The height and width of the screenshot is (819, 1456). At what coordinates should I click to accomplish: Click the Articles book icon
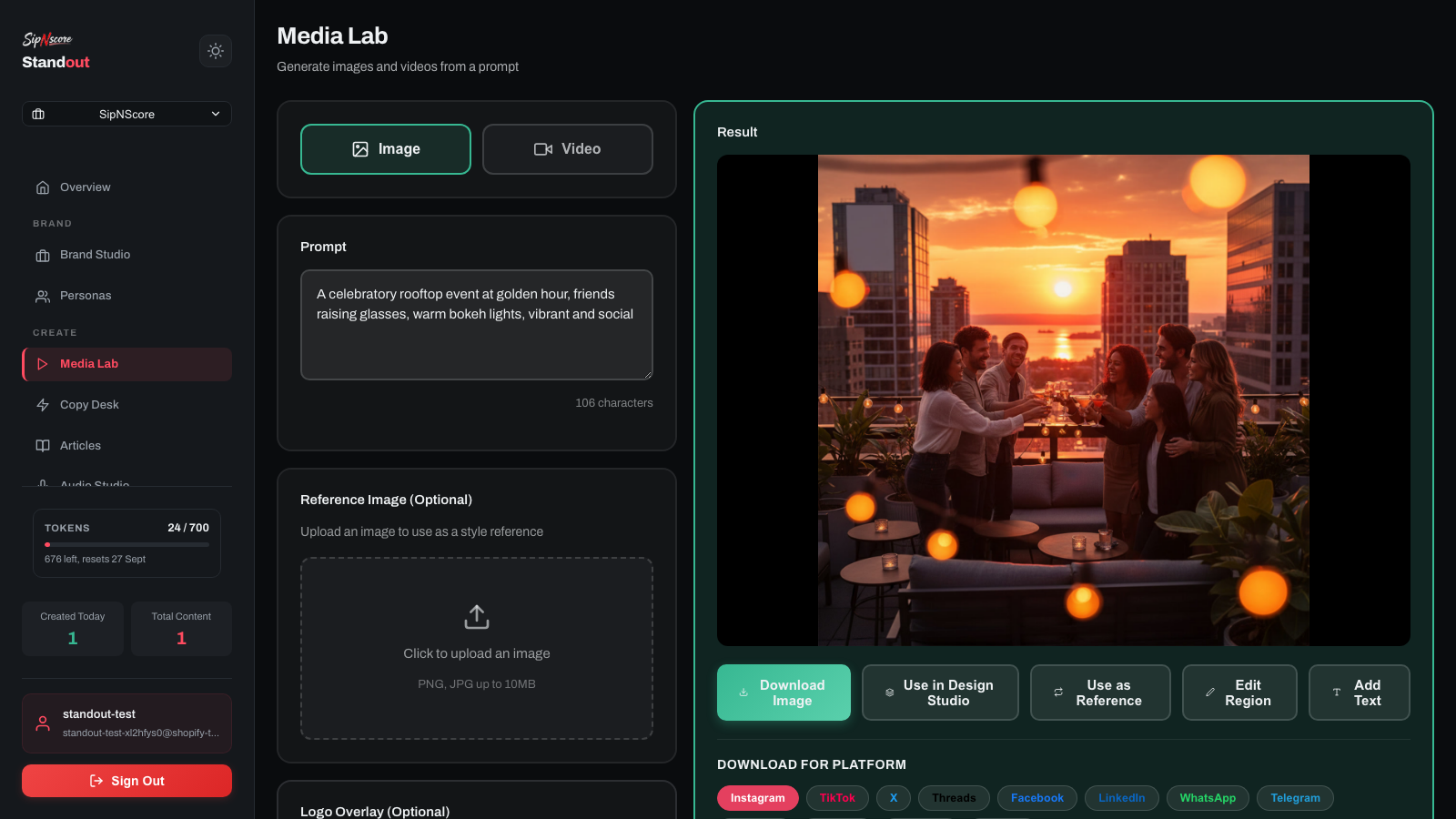coord(43,446)
